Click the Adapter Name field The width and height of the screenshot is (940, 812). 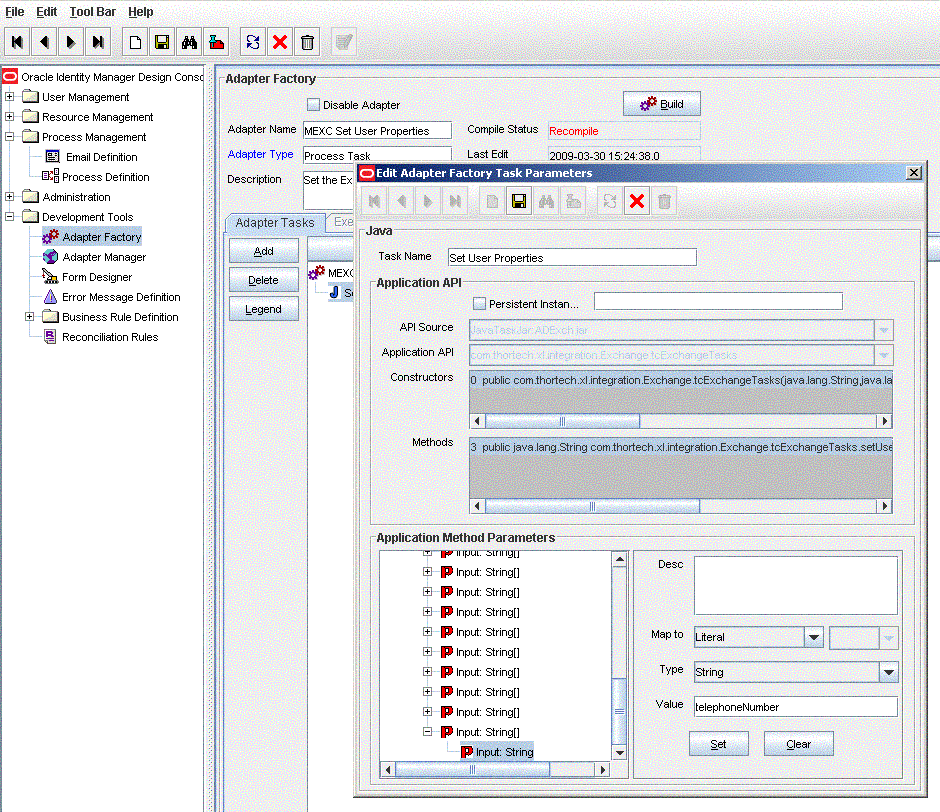tap(377, 130)
